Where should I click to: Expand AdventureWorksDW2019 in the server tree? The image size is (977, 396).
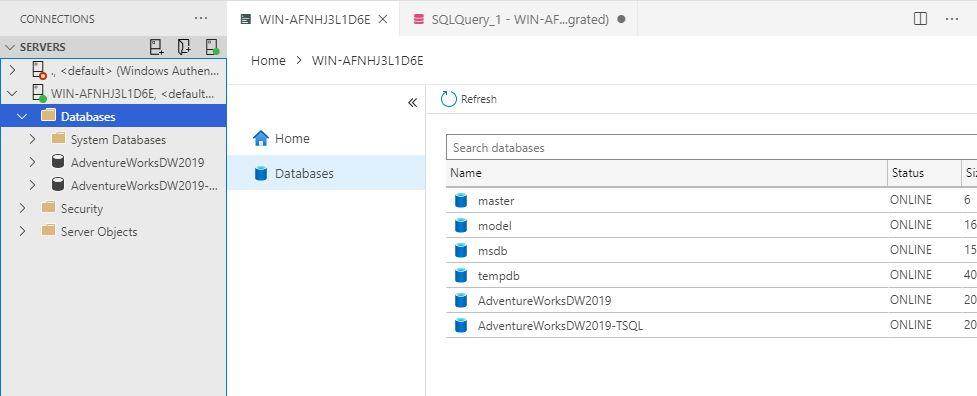[x=32, y=162]
